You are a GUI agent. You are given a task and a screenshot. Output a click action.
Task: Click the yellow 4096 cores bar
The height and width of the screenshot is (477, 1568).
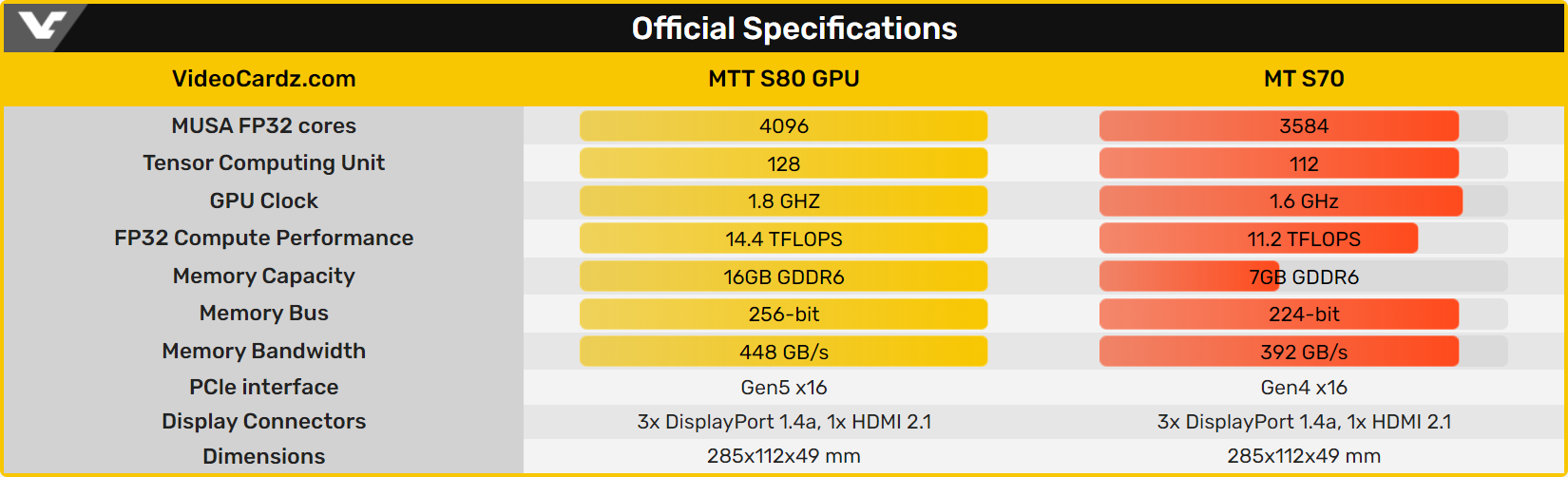click(x=783, y=126)
